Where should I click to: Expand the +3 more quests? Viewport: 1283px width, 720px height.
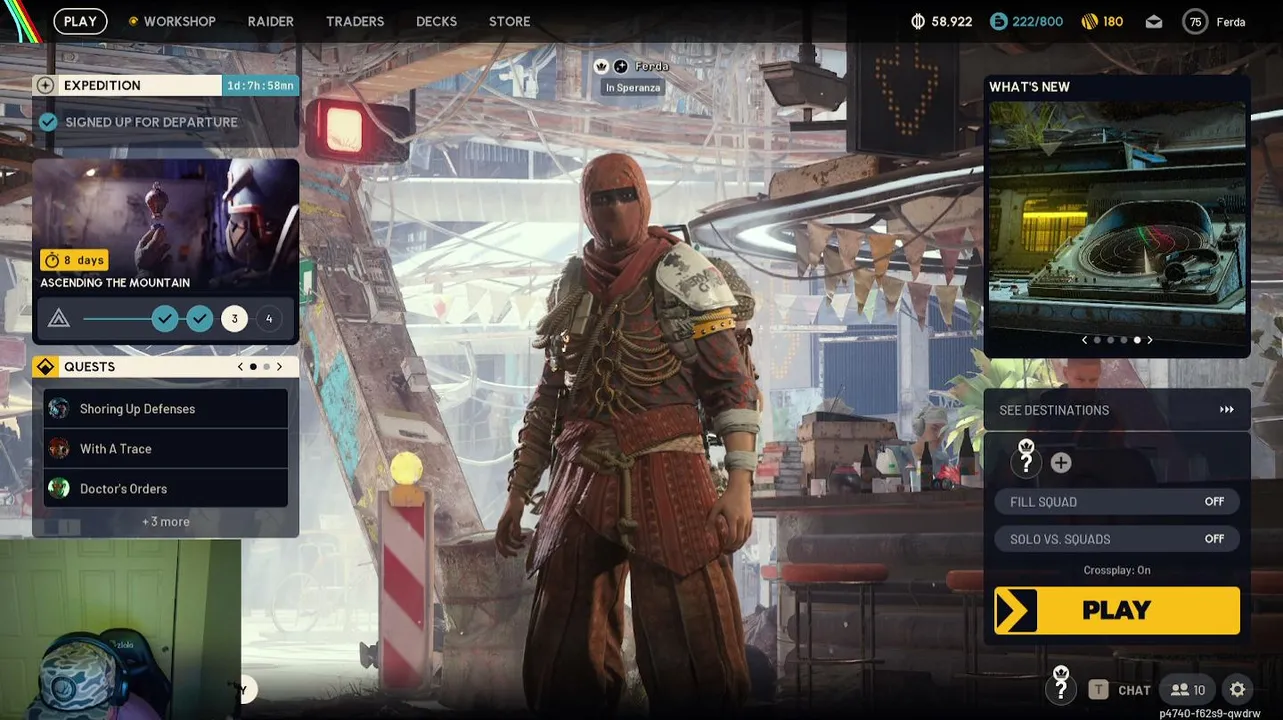[166, 522]
